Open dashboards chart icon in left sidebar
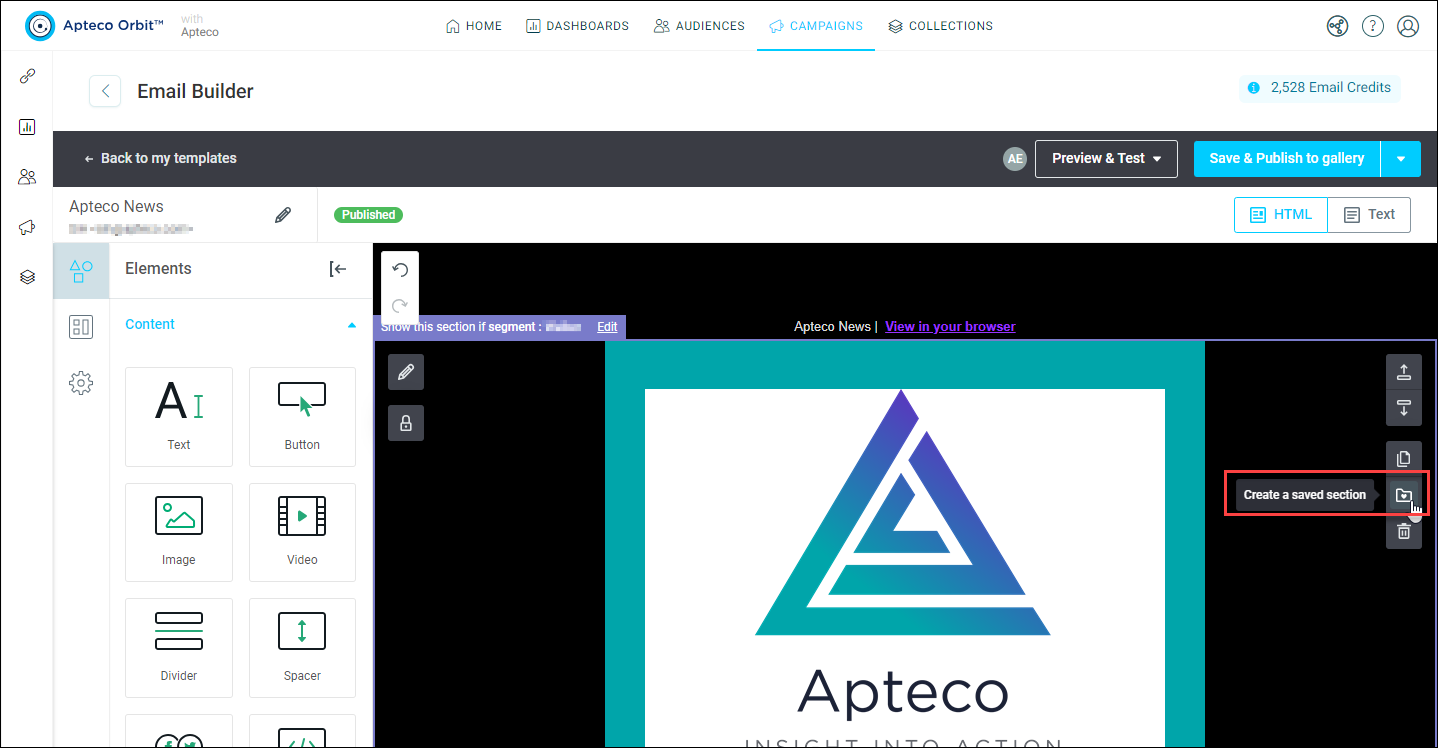Viewport: 1438px width, 748px height. click(27, 127)
